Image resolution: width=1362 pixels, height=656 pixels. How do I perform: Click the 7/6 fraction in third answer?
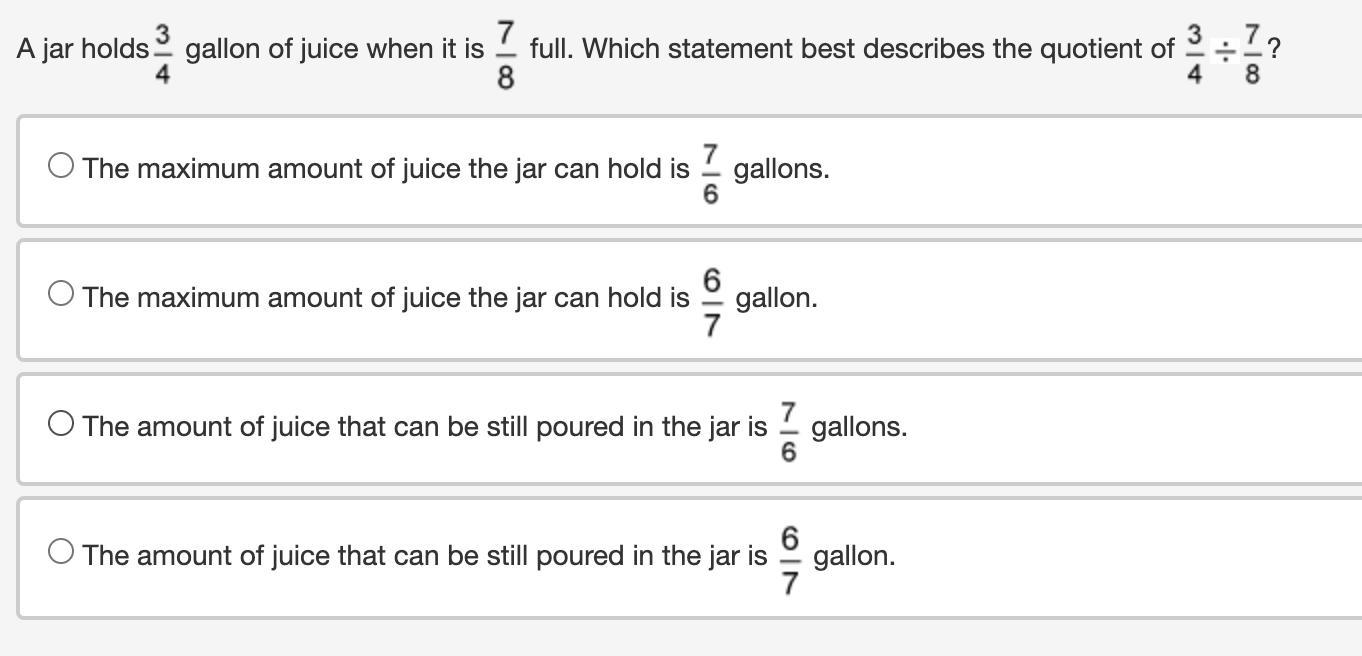point(789,432)
